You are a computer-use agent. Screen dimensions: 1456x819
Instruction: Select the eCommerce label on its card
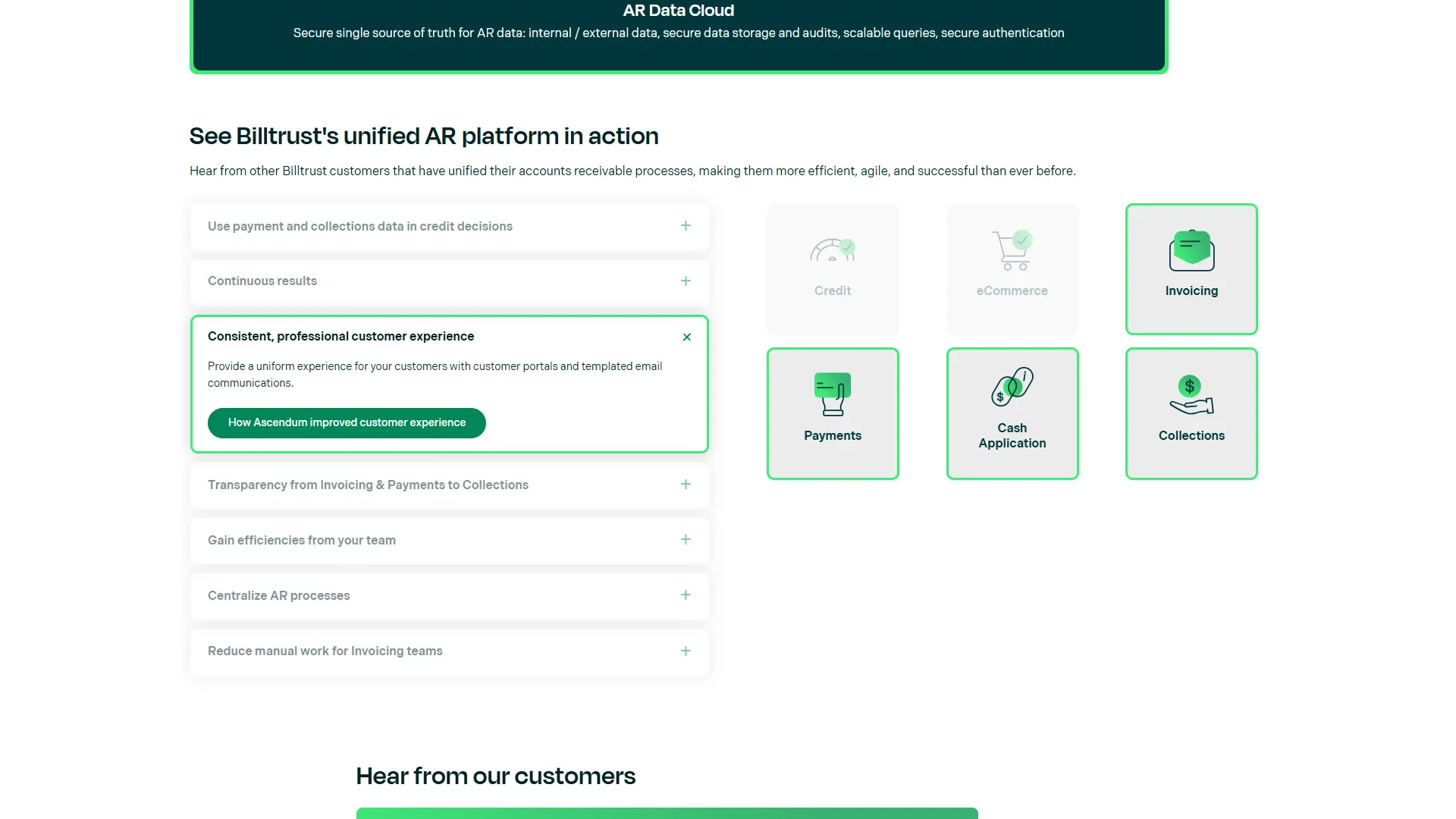pyautogui.click(x=1012, y=291)
